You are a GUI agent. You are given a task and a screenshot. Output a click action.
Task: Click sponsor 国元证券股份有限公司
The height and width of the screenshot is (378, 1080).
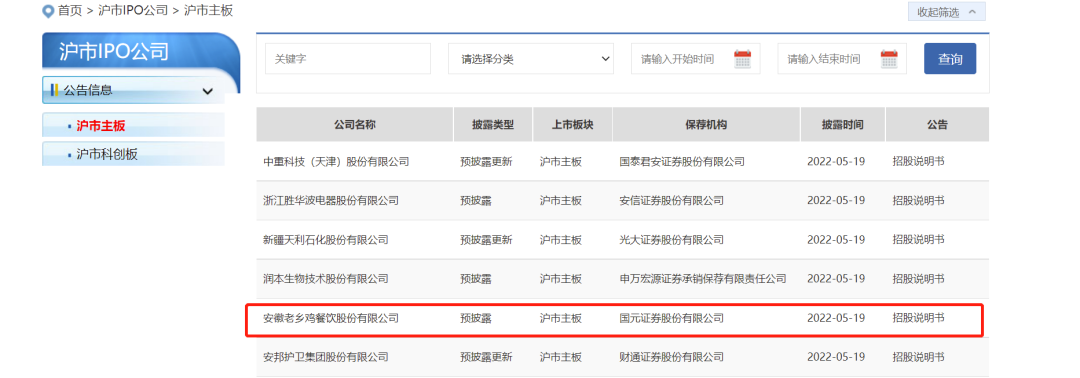click(672, 318)
